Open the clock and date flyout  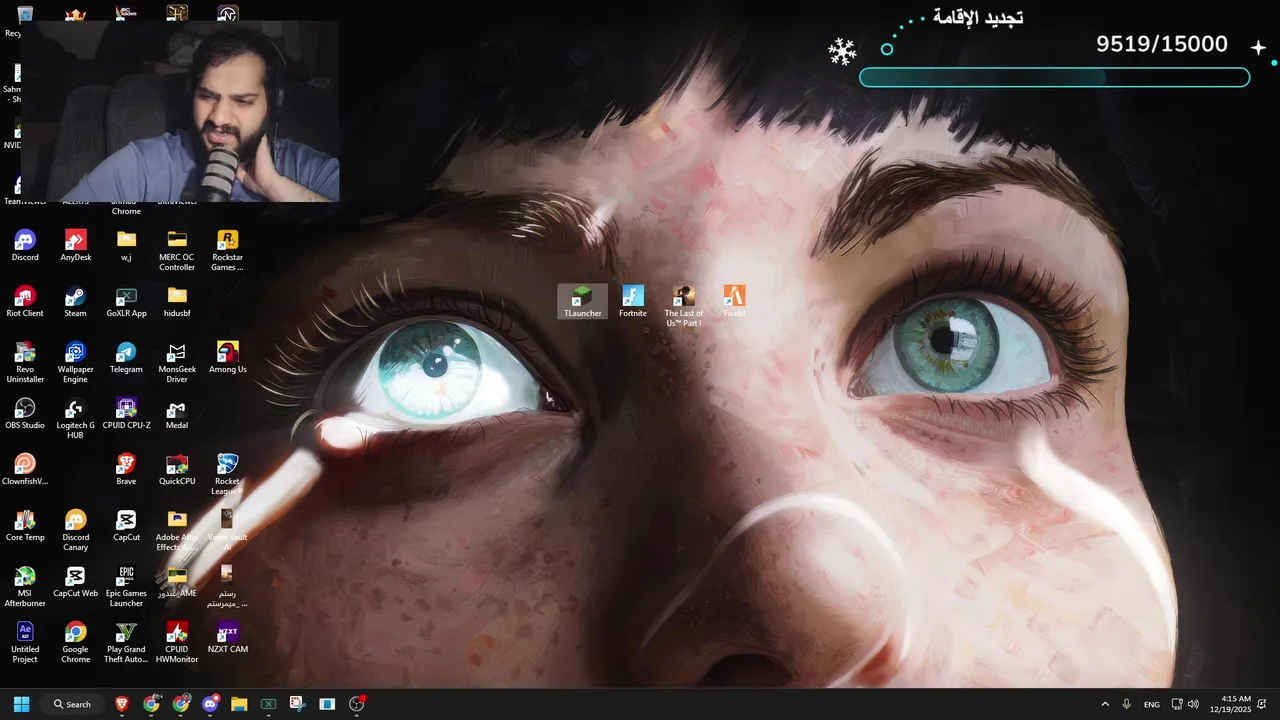[1230, 704]
